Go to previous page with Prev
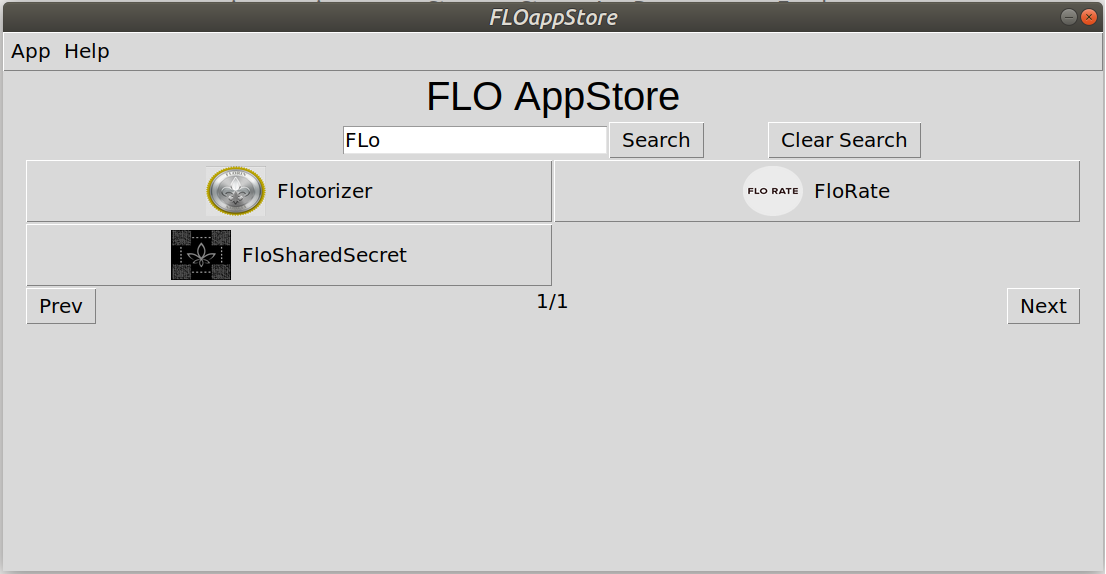This screenshot has width=1106, height=574. [x=61, y=306]
